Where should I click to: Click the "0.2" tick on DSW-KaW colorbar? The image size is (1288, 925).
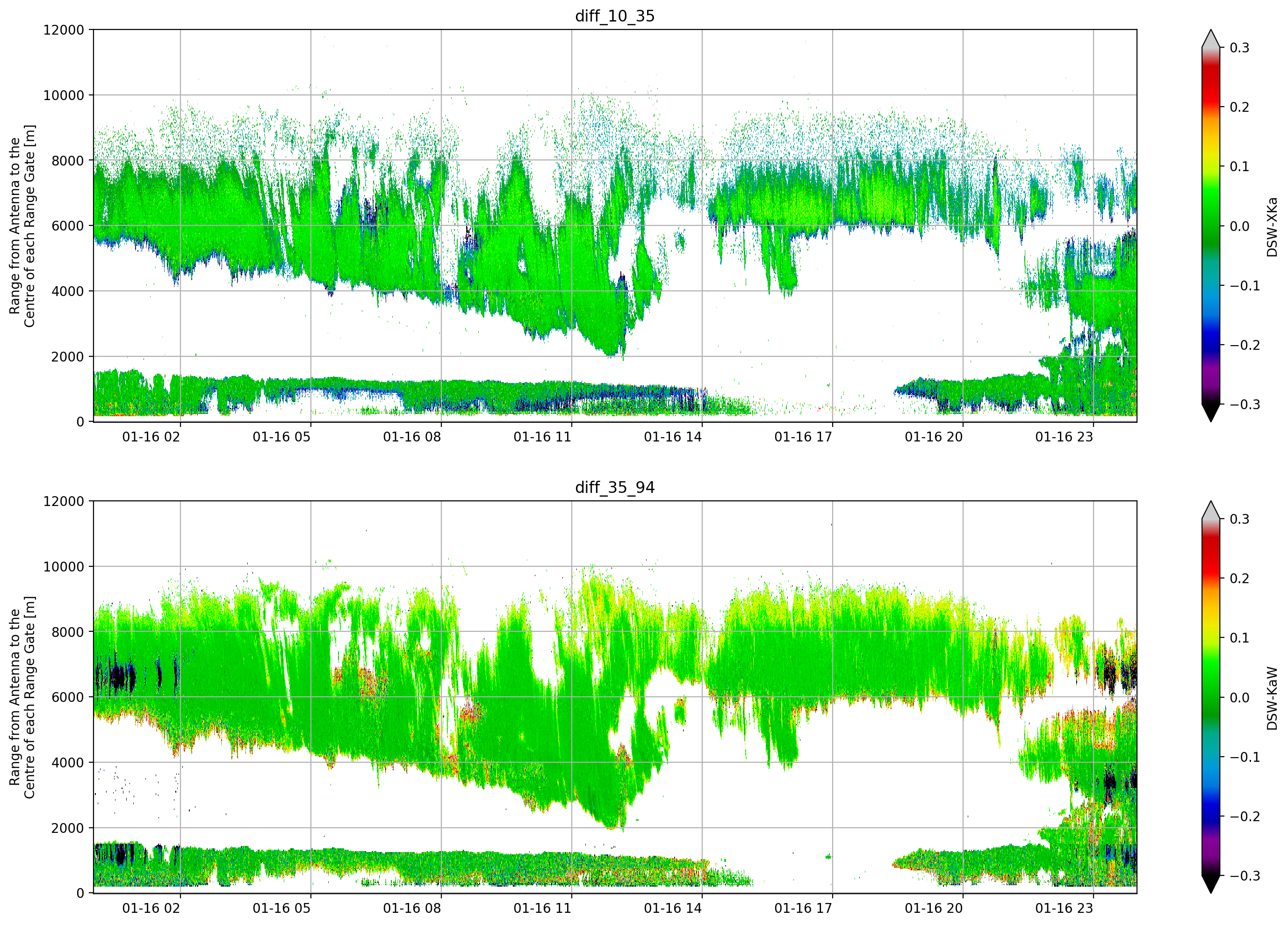pos(1240,578)
